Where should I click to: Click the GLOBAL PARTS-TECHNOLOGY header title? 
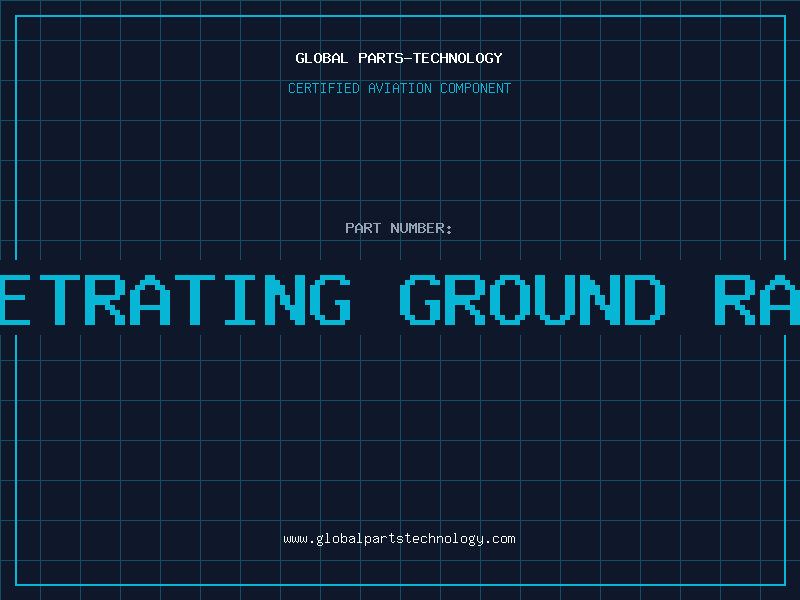coord(399,58)
